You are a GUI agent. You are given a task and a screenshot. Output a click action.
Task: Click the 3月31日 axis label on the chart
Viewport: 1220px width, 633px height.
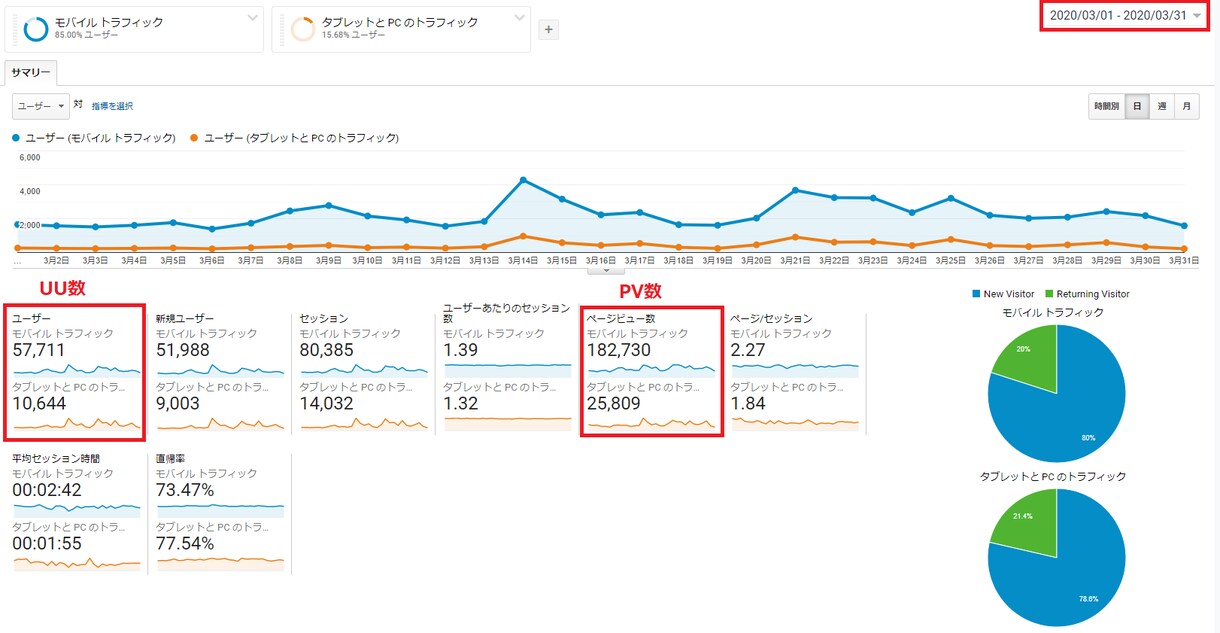click(1184, 260)
